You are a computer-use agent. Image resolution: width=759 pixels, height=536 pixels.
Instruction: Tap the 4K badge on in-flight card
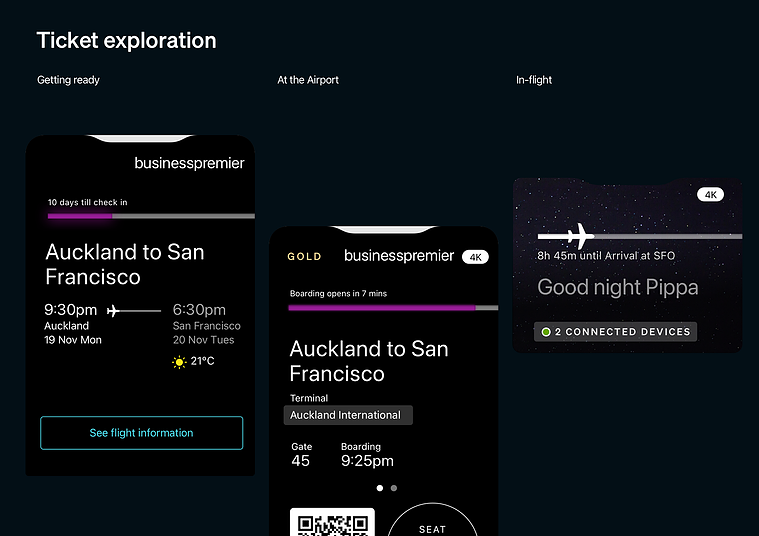point(710,195)
